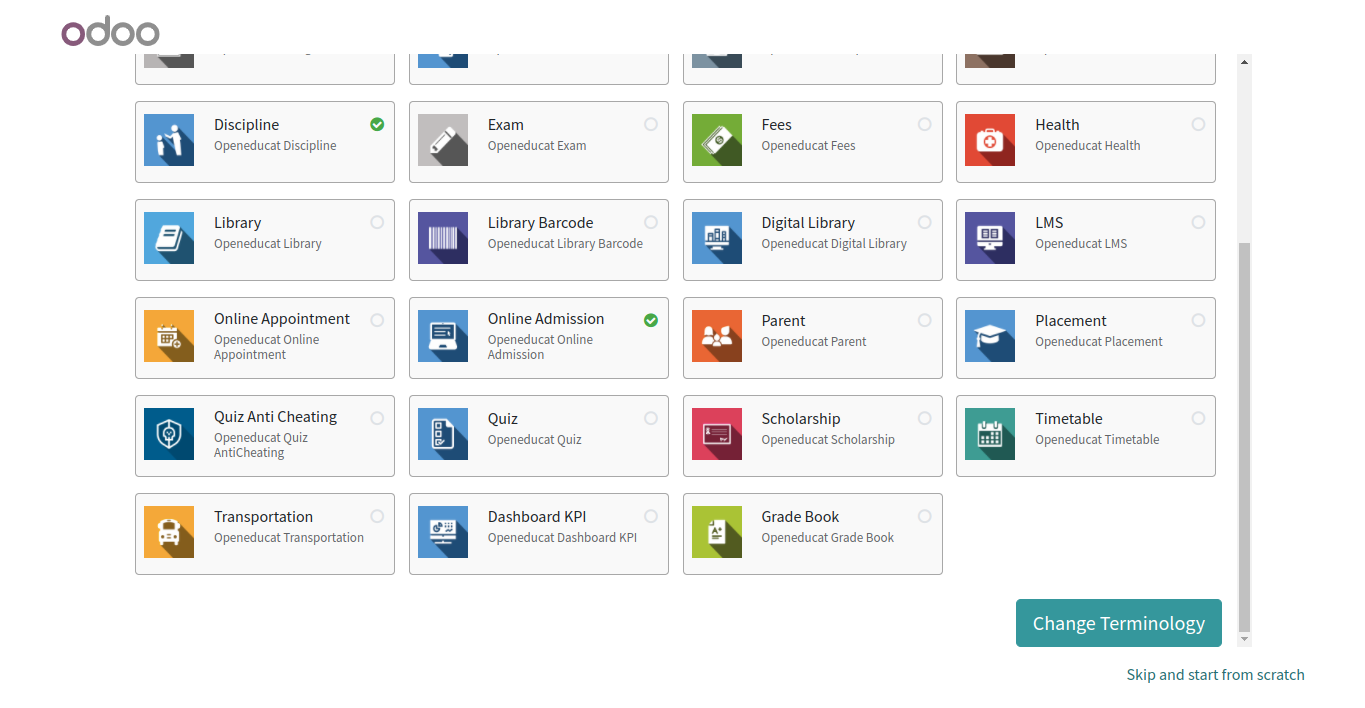
Task: Click the 'Openeducat Dashboard KPI' description text
Action: pyautogui.click(x=562, y=538)
